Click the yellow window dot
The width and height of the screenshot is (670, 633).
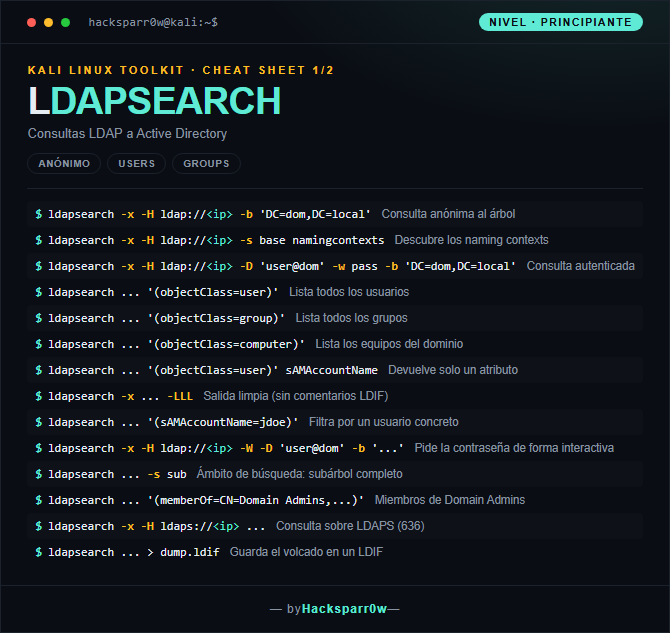48,22
